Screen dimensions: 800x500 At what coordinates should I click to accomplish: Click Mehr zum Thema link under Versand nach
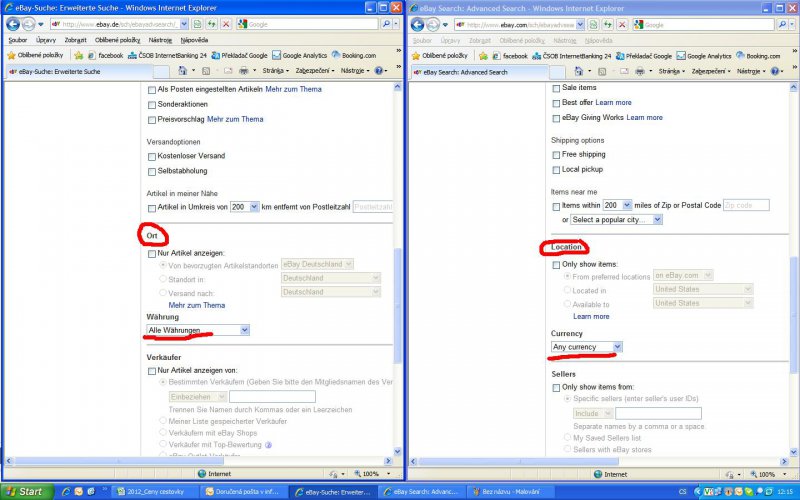pos(196,305)
